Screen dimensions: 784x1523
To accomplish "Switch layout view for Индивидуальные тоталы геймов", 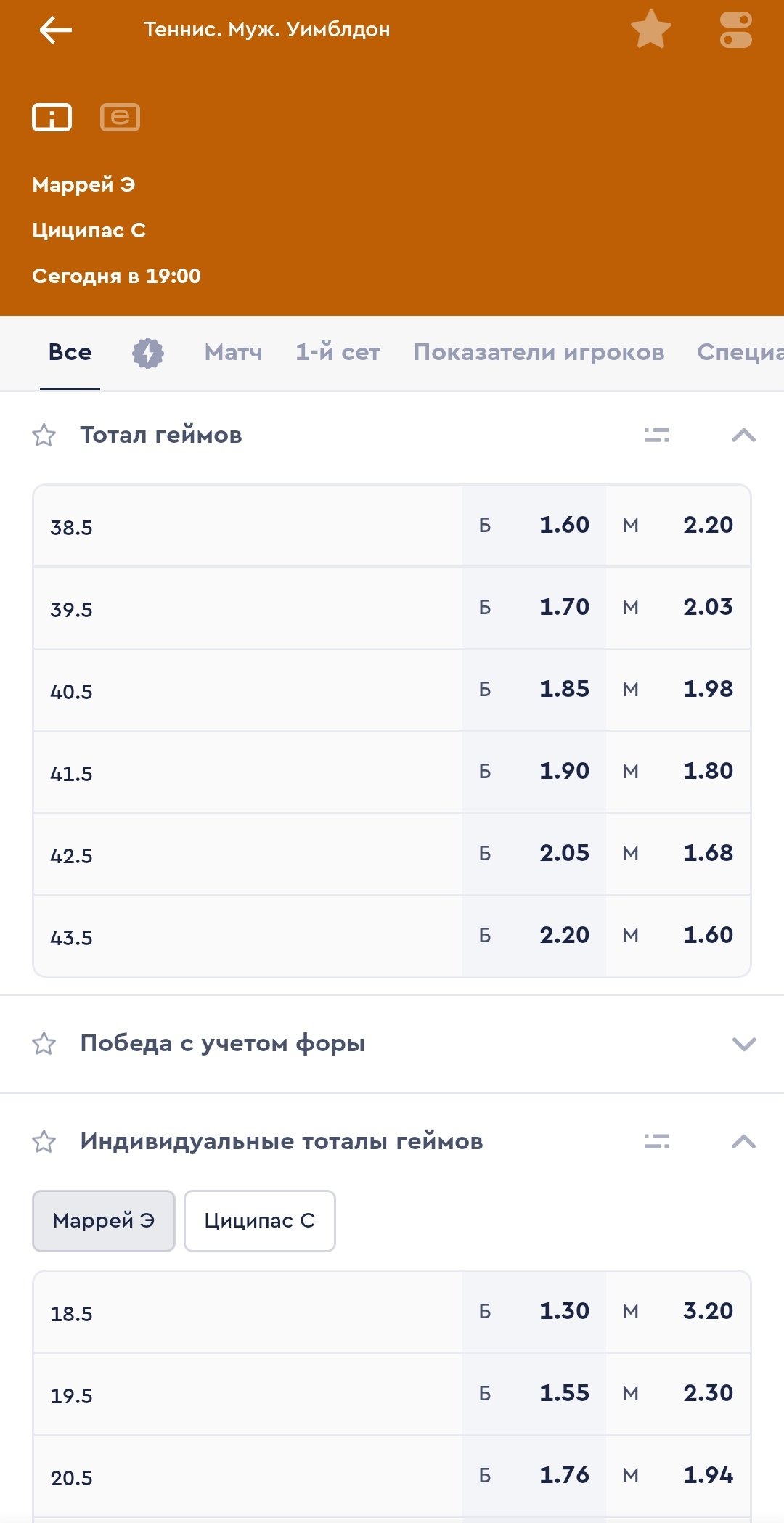I will pyautogui.click(x=656, y=1142).
